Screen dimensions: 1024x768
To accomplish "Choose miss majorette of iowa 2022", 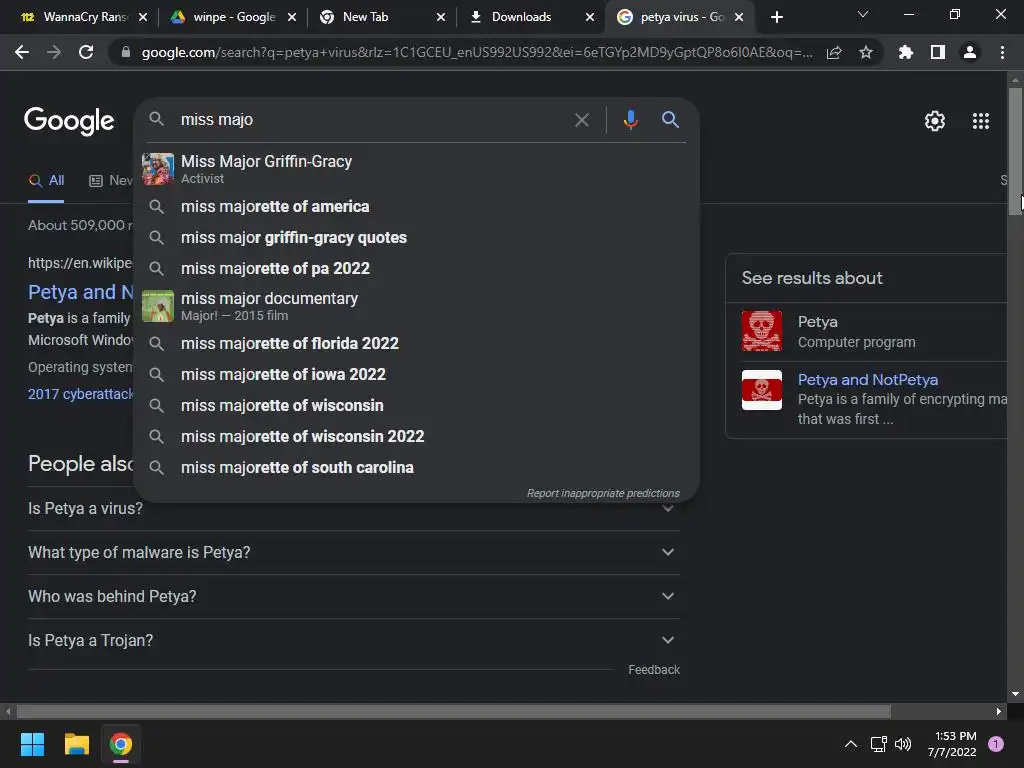I will [416, 374].
